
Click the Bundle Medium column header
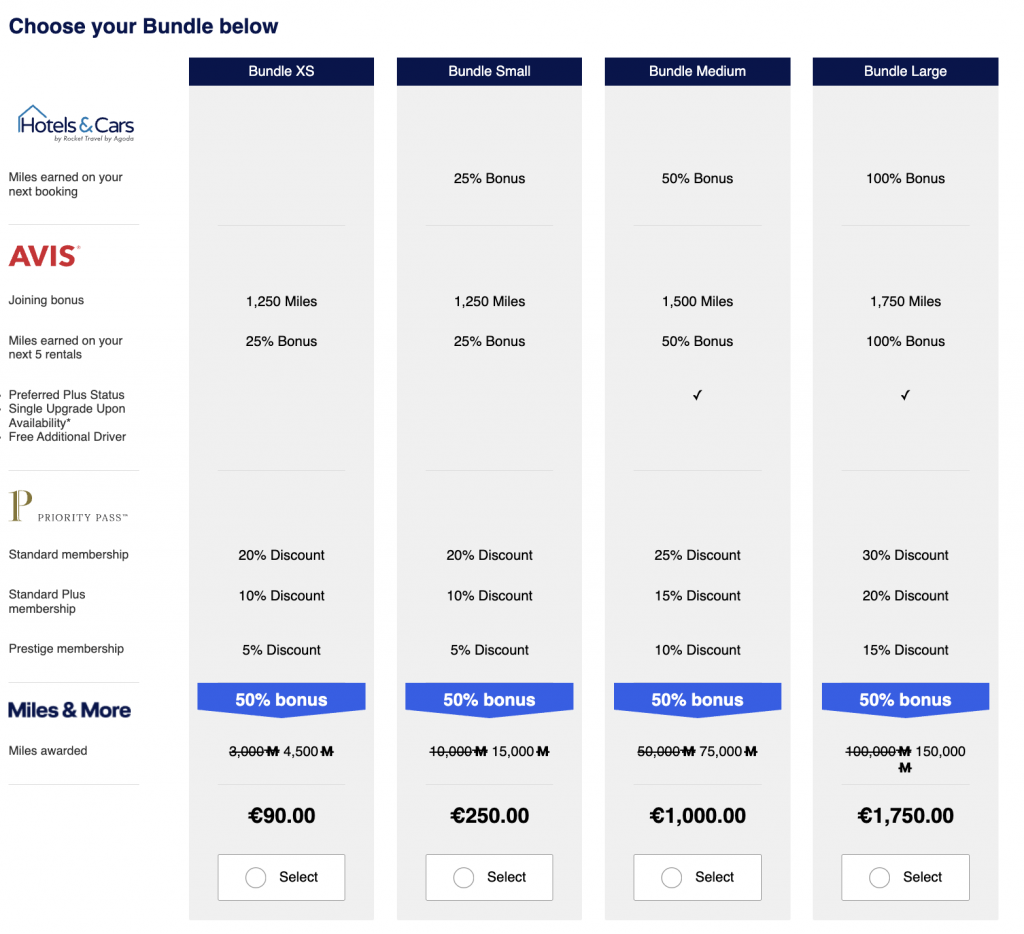(x=697, y=71)
